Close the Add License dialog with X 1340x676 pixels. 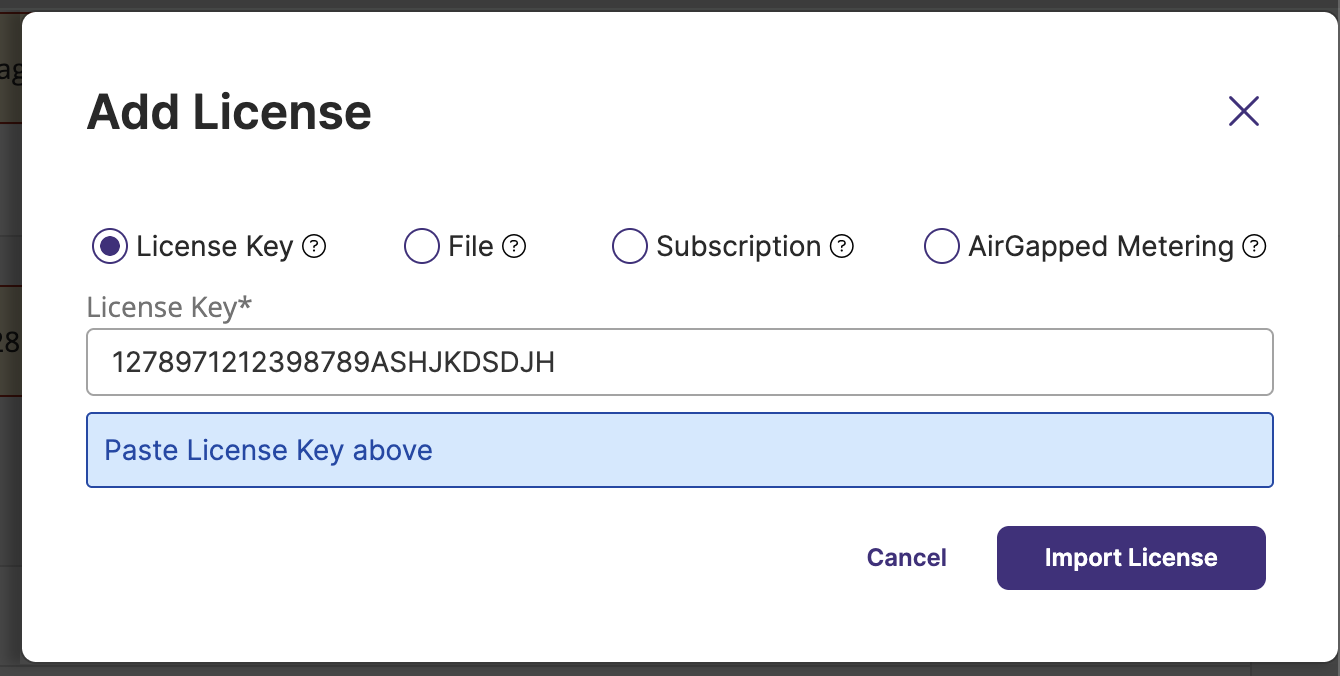tap(1243, 111)
